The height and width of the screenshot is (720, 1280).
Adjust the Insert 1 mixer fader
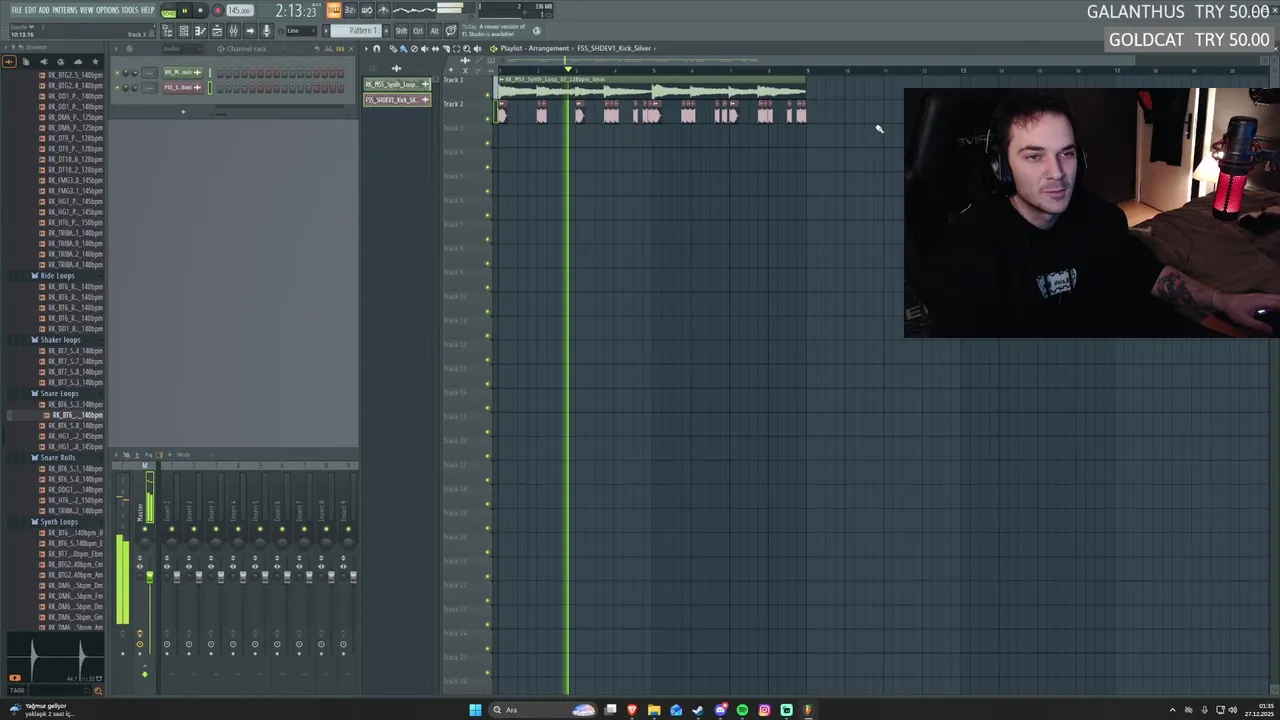[177, 577]
